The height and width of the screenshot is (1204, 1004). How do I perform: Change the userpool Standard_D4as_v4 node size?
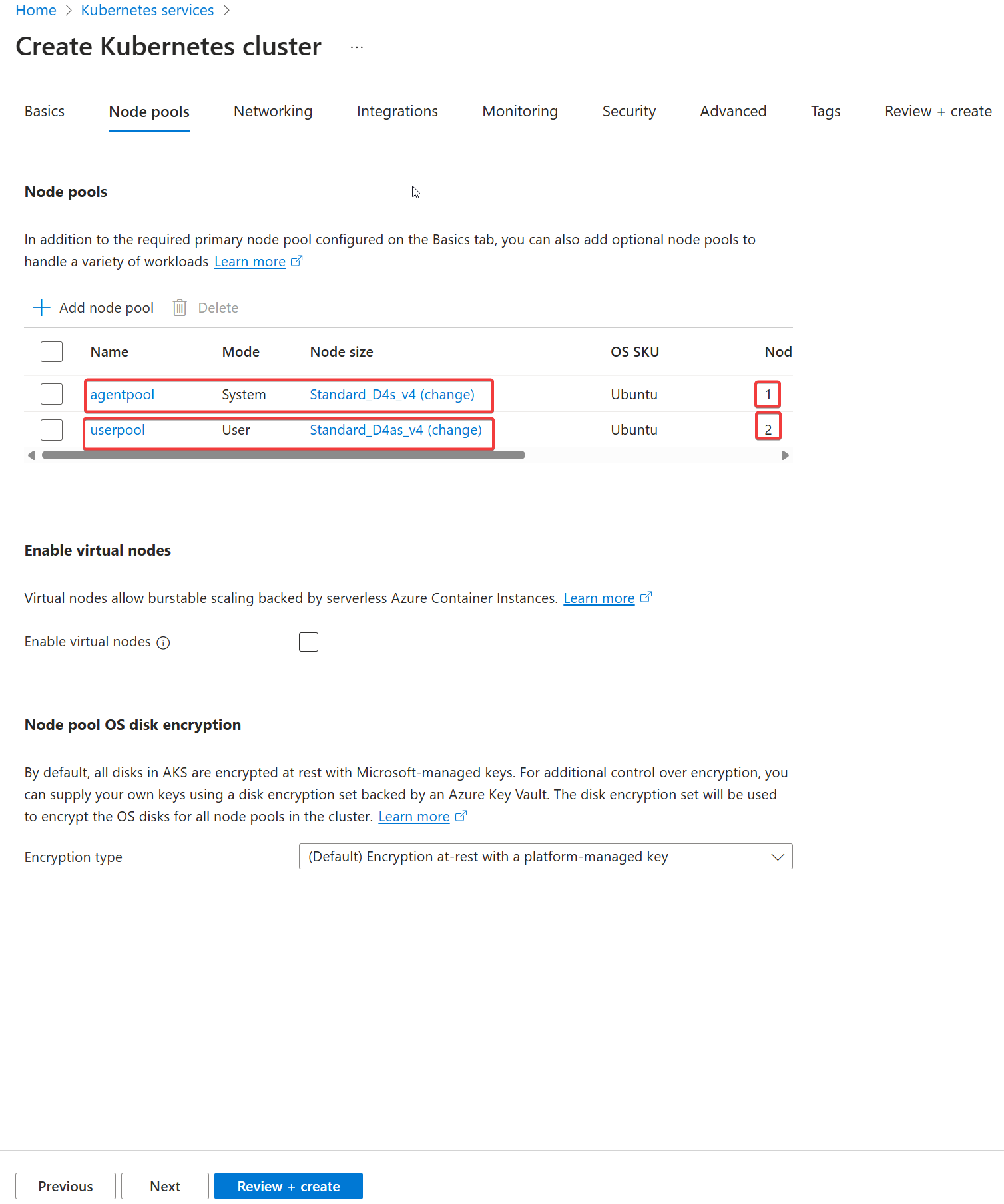coord(395,430)
